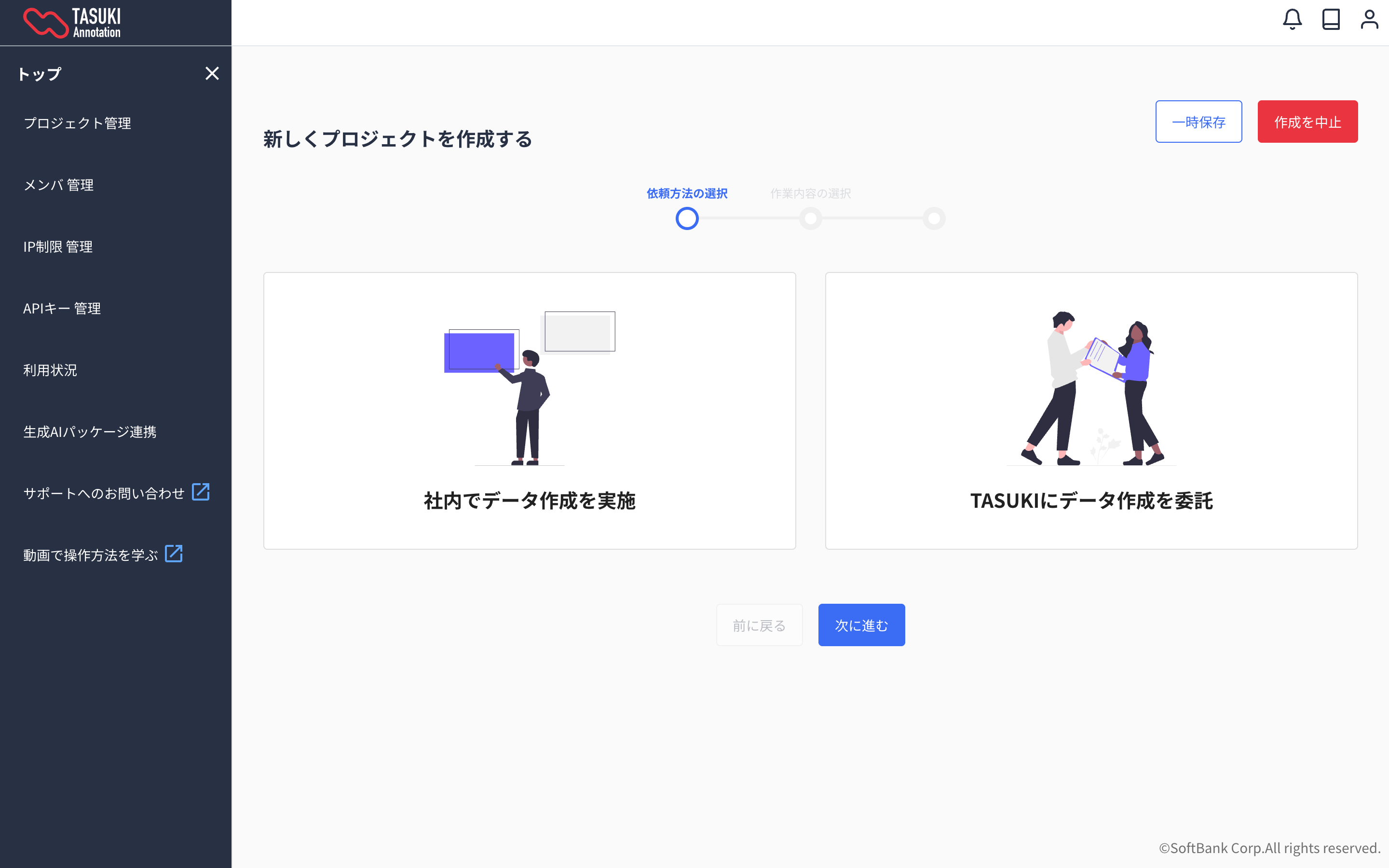Click the 一時保存 button
This screenshot has width=1389, height=868.
pyautogui.click(x=1198, y=122)
